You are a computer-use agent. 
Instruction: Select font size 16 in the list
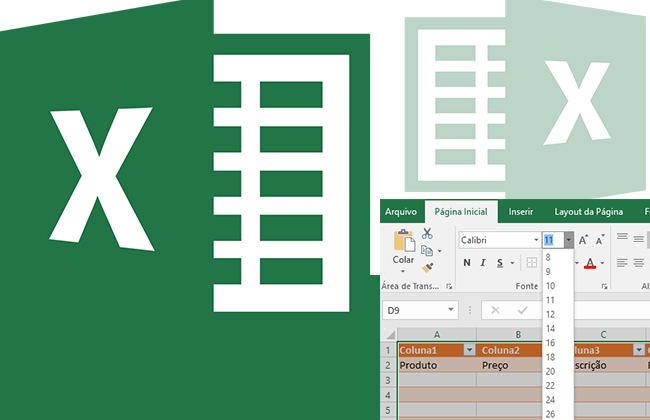558,343
